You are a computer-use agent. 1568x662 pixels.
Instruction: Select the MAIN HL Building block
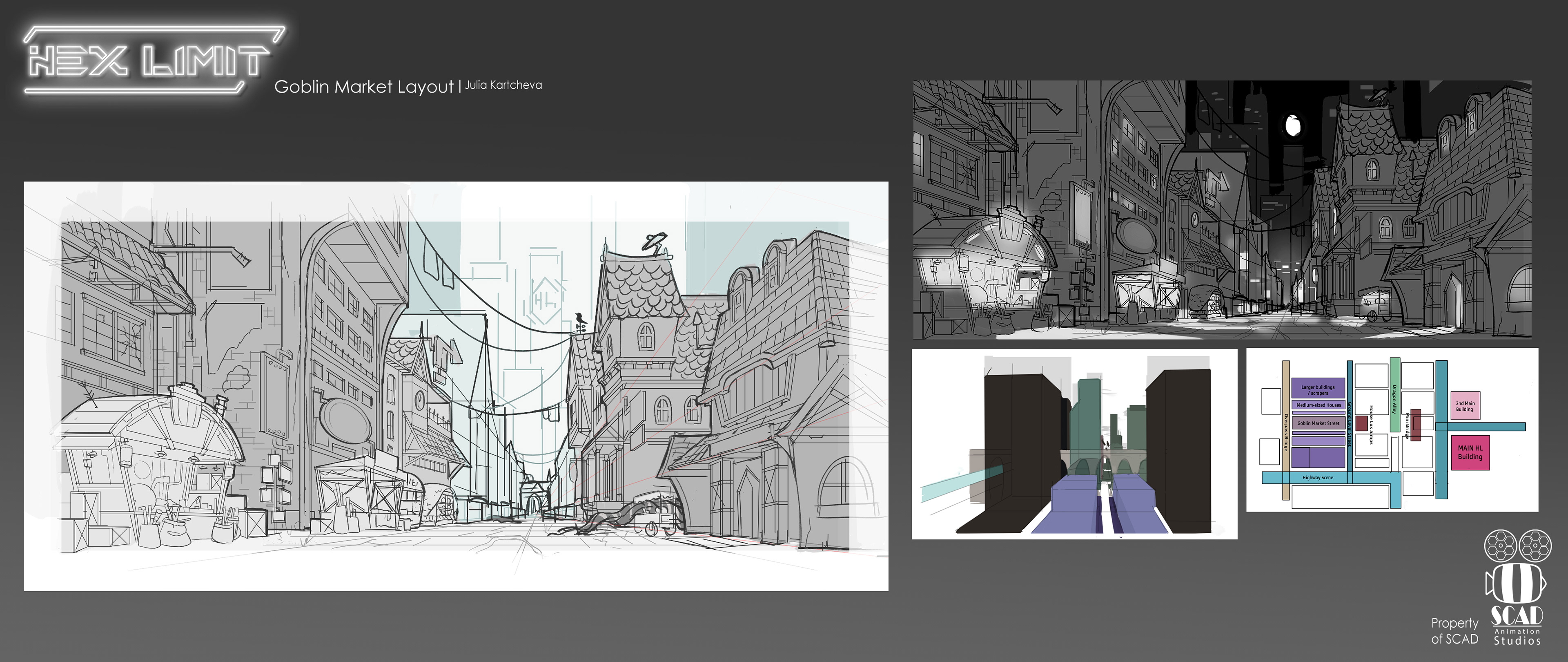[x=1470, y=452]
